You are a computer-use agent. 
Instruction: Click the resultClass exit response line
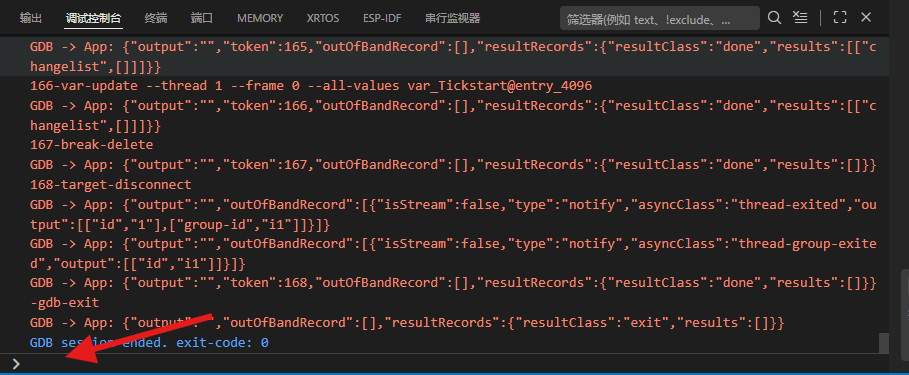(407, 322)
